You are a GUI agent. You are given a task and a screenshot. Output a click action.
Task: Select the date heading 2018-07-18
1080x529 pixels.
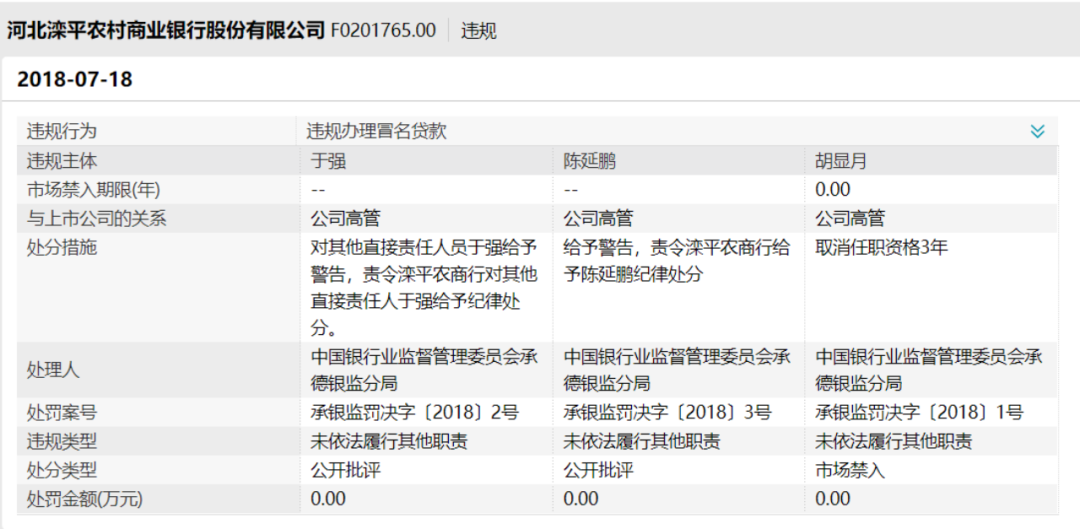pos(74,80)
